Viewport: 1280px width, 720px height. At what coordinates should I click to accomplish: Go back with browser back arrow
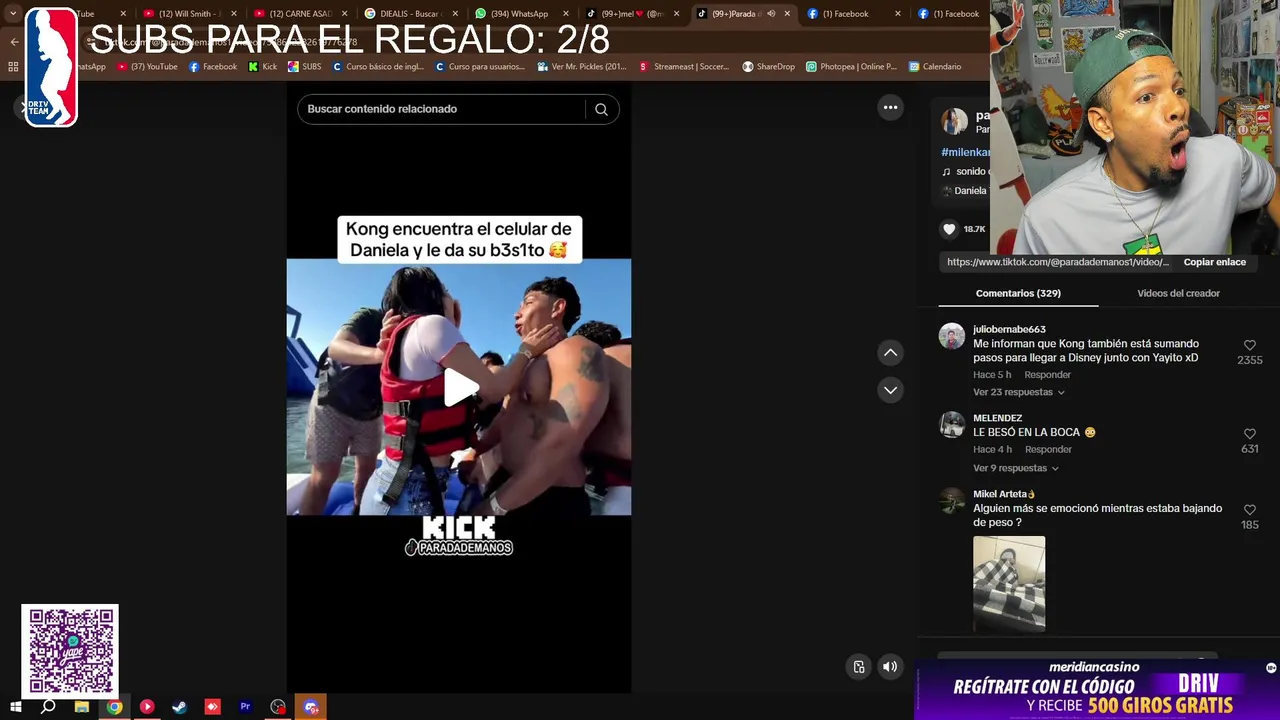tap(14, 42)
